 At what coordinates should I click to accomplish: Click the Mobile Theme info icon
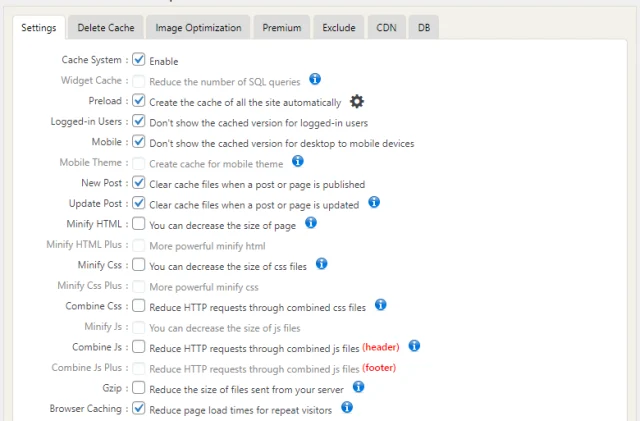297,161
